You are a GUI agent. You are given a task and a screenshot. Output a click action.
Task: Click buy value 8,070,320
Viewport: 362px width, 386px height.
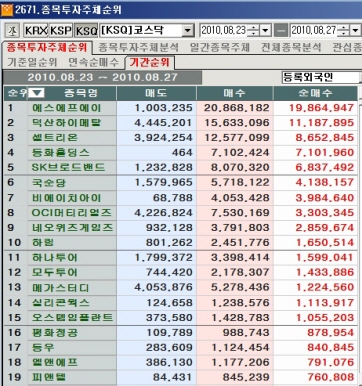240,167
